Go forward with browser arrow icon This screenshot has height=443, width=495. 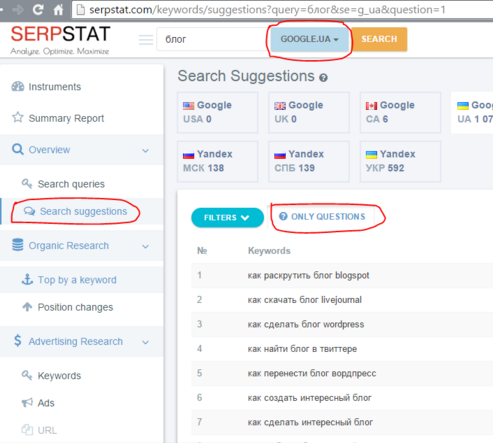[x=18, y=10]
